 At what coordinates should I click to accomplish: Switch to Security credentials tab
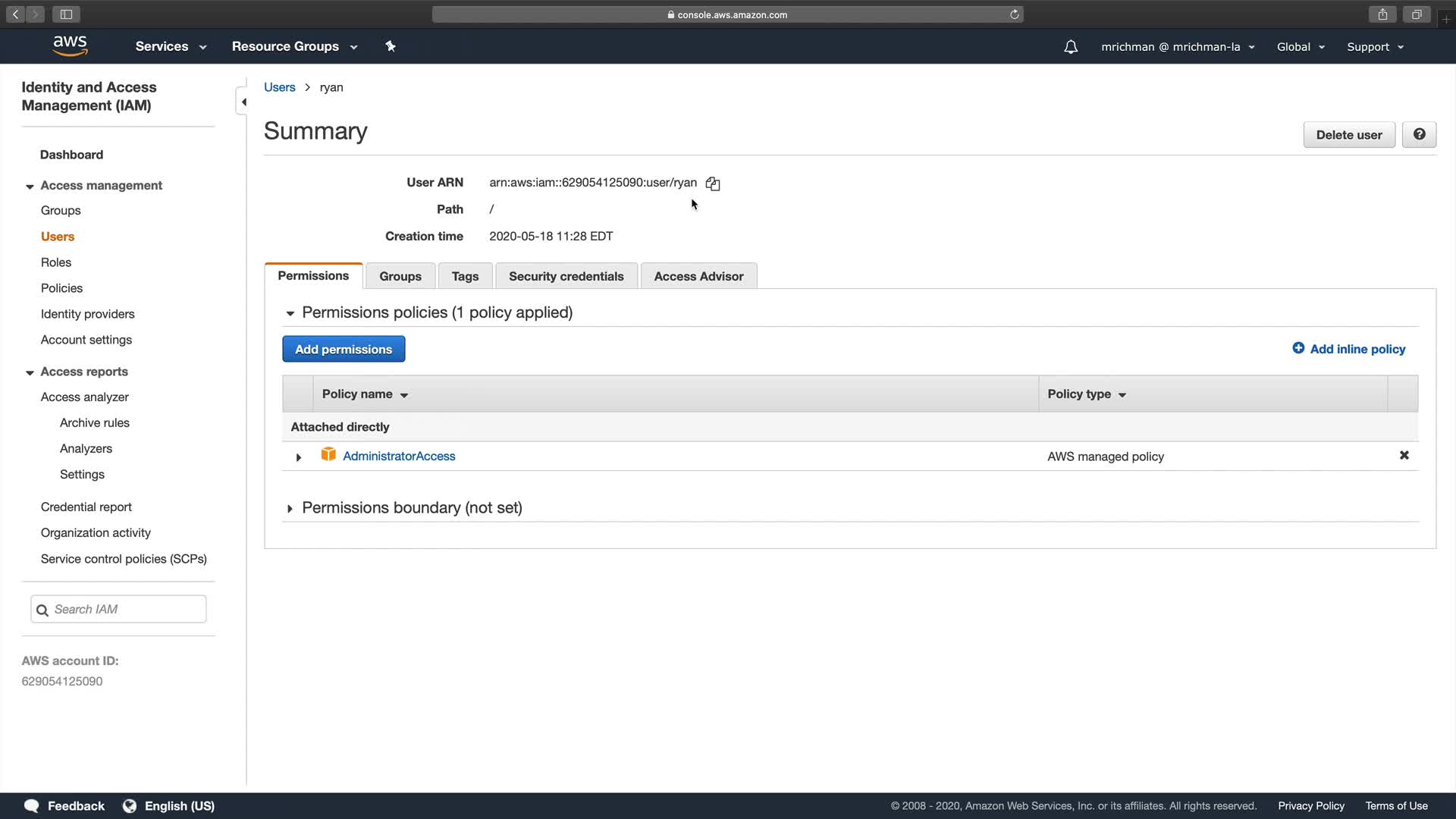point(566,276)
